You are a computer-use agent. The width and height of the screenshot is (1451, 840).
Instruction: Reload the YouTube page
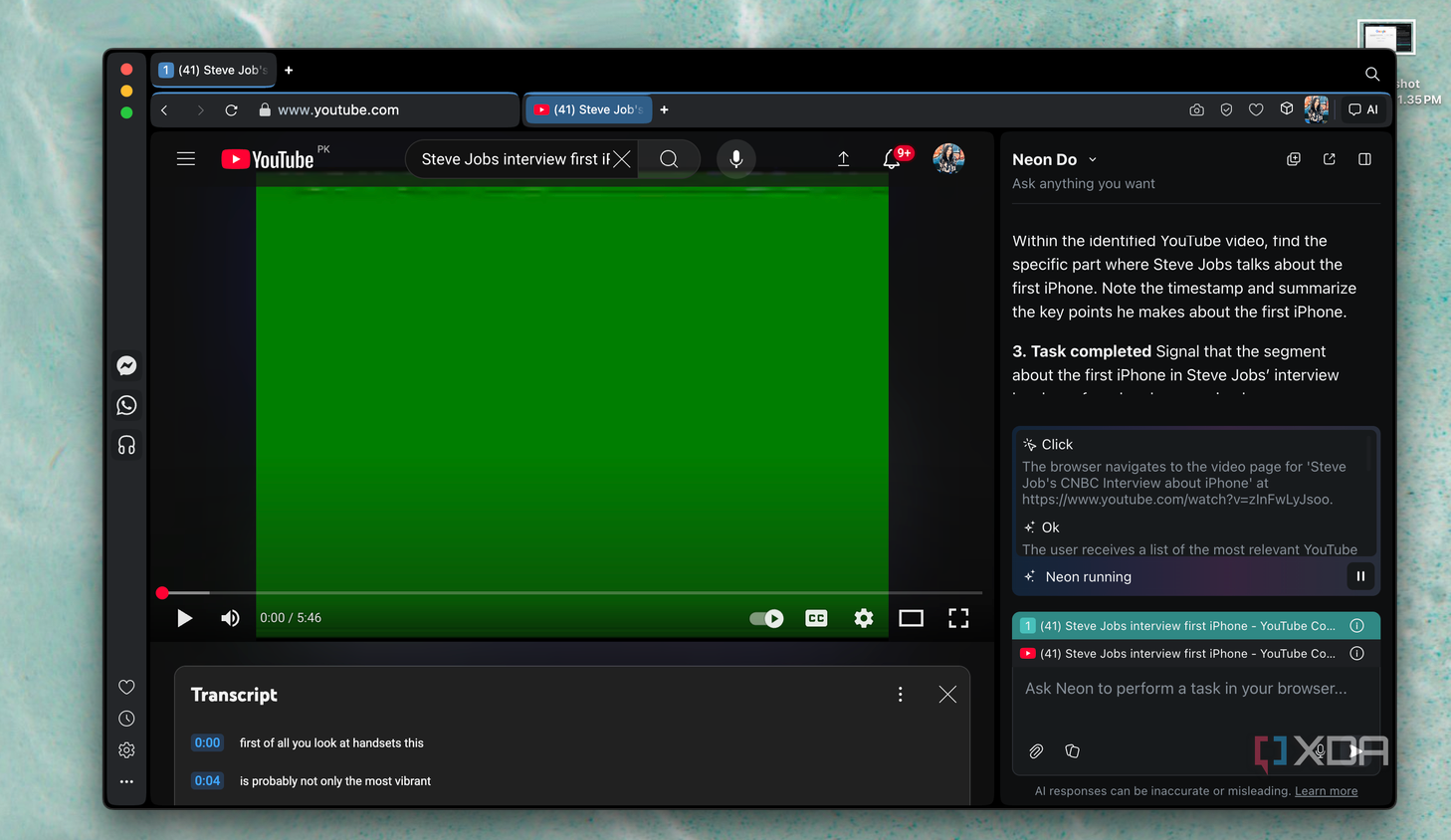(231, 110)
